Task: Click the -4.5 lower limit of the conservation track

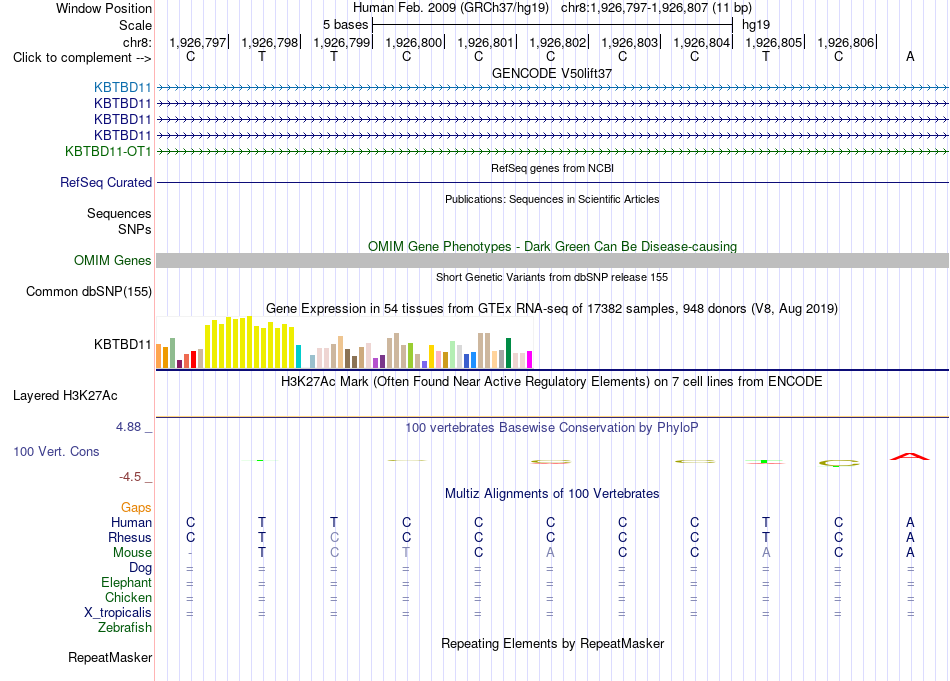Action: (x=130, y=477)
